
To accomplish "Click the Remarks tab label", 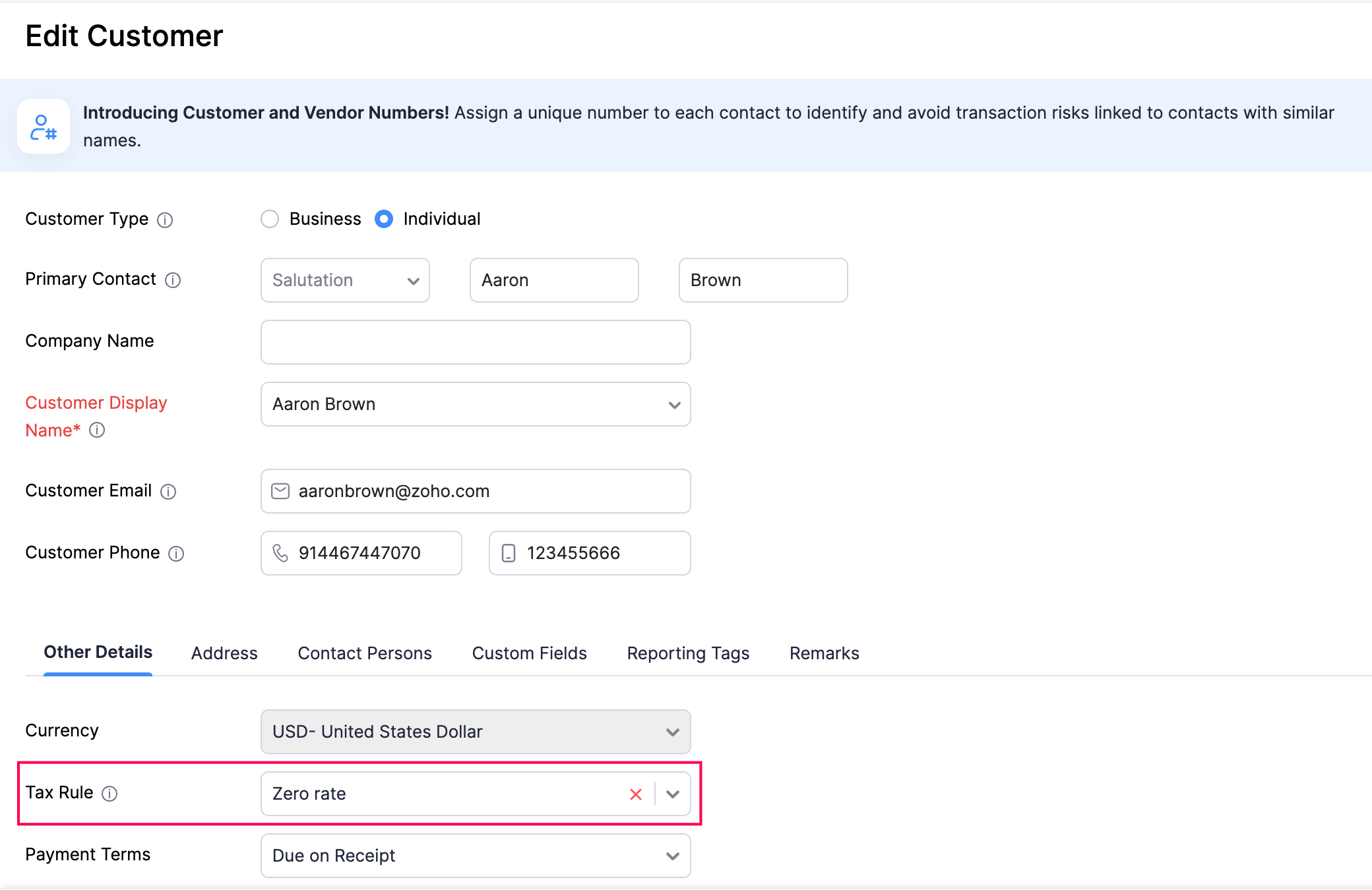I will tap(824, 653).
